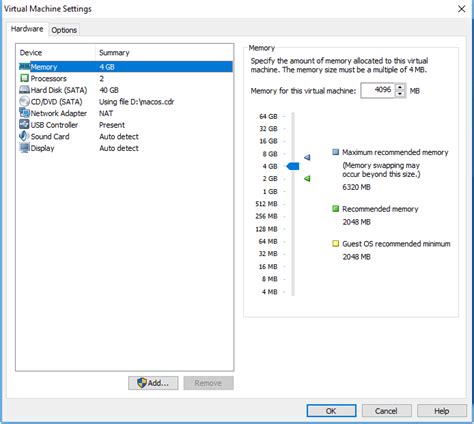Image resolution: width=474 pixels, height=424 pixels.
Task: Click the 256 MB slider tick label
Action: coord(266,216)
